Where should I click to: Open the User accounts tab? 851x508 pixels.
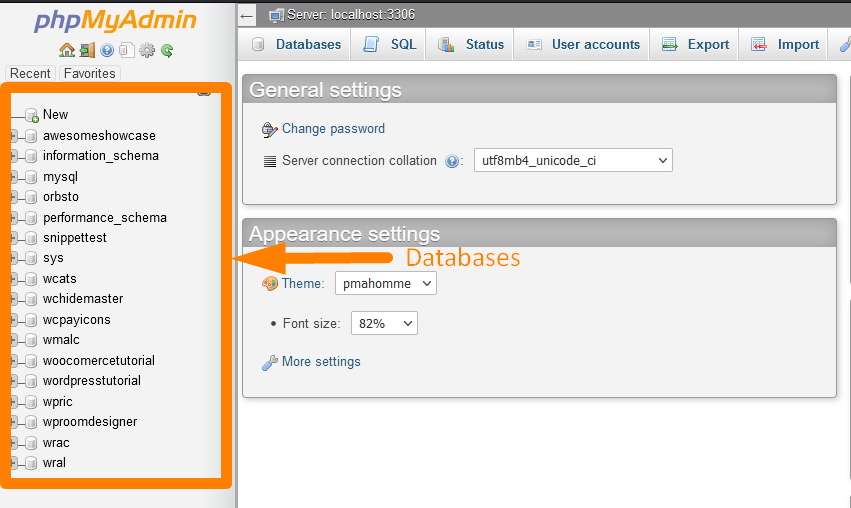[582, 45]
